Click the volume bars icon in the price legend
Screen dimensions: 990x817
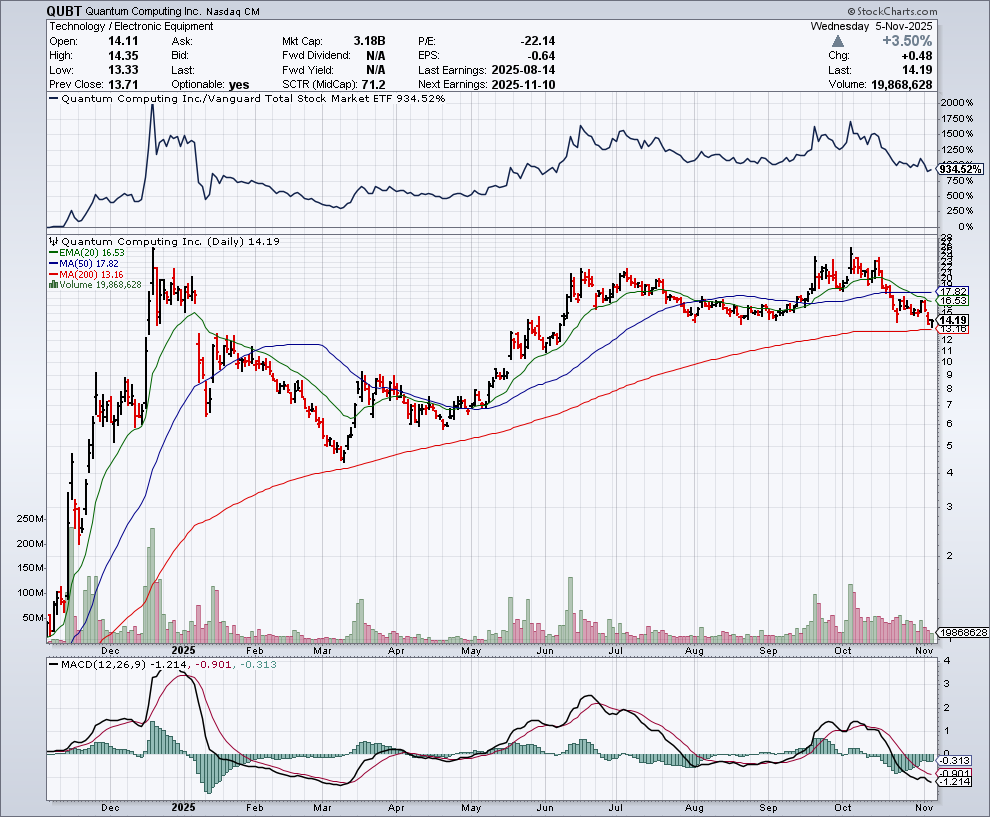[x=53, y=285]
